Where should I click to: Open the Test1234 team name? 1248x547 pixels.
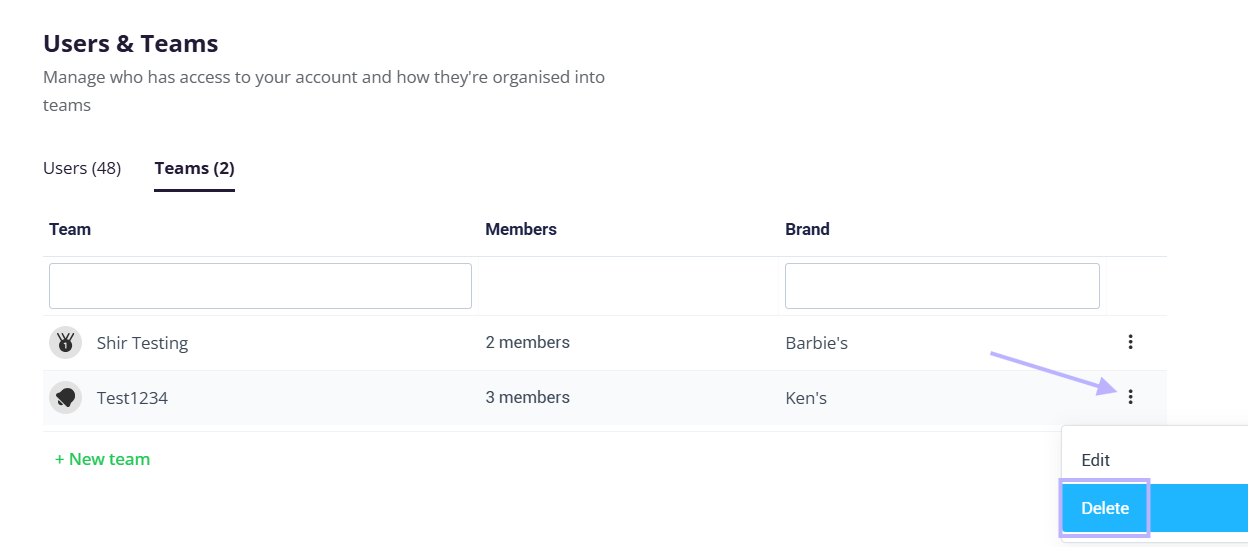point(132,398)
